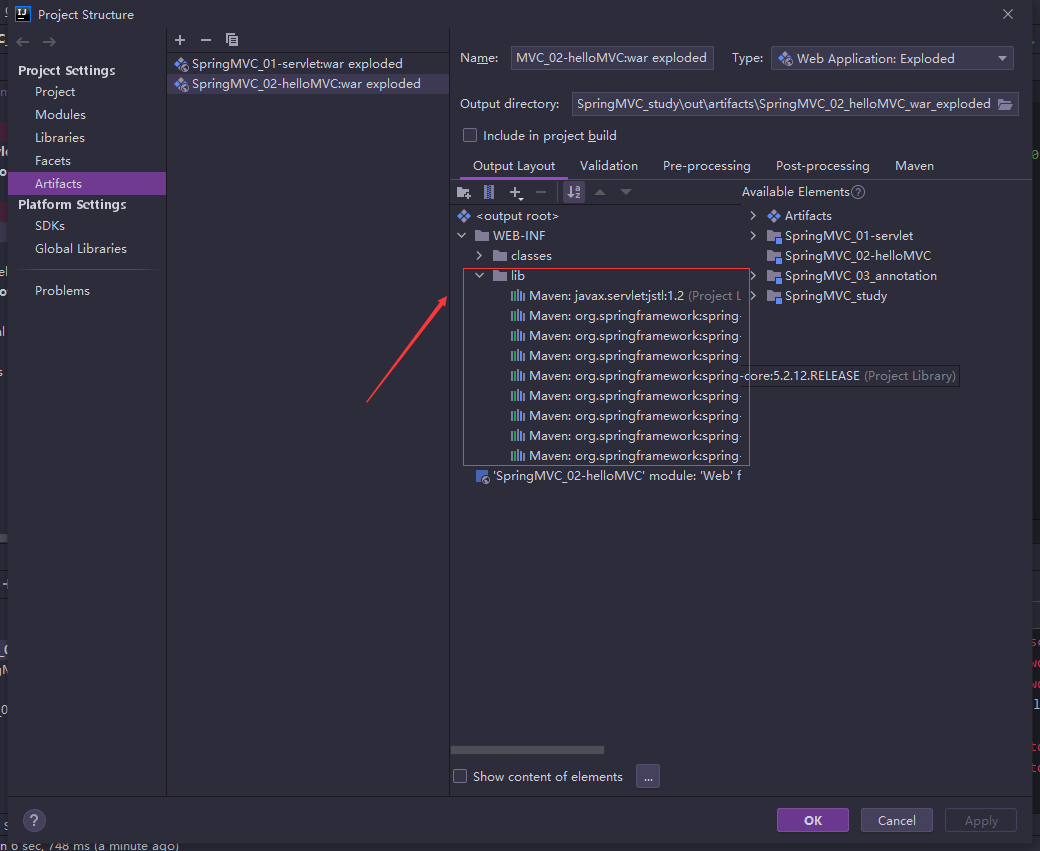This screenshot has height=851, width=1040.
Task: Click the Add Copy Of plus icon
Action: (515, 192)
